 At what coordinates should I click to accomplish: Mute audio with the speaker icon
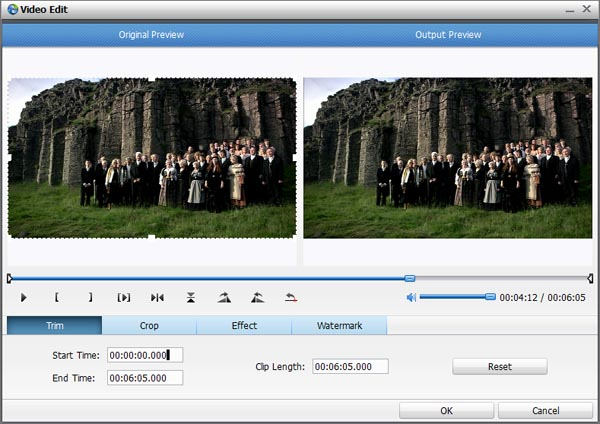(411, 297)
